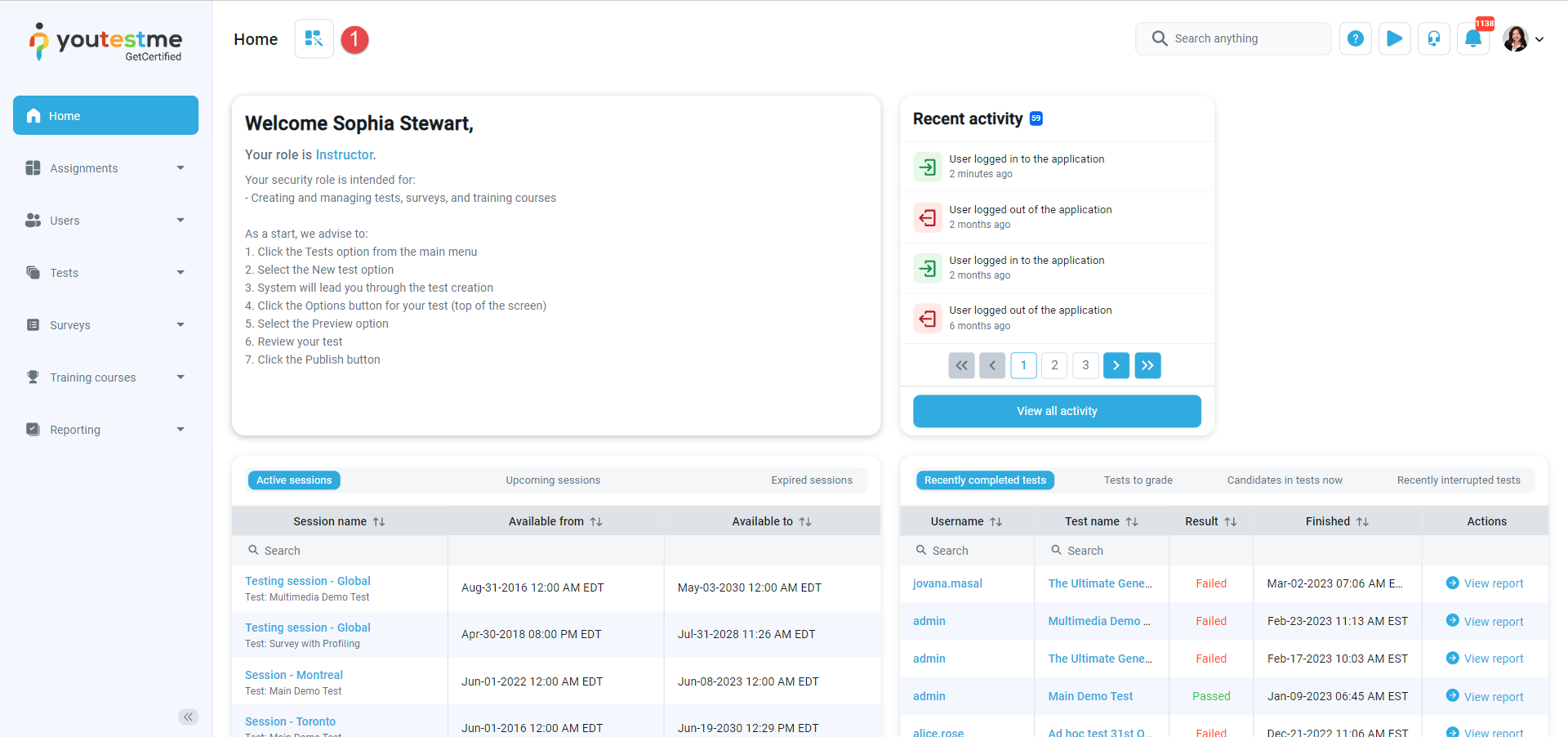Go to last recent activity page
1568x737 pixels.
tap(1147, 365)
